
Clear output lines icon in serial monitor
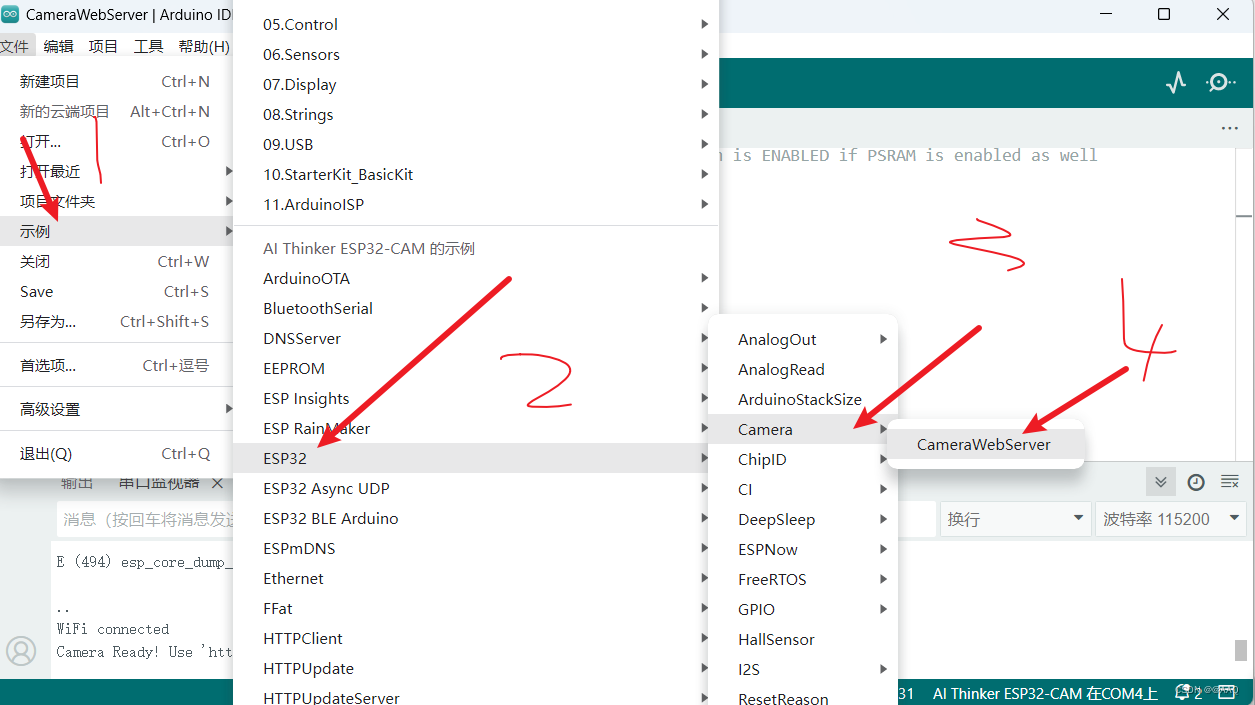1230,482
